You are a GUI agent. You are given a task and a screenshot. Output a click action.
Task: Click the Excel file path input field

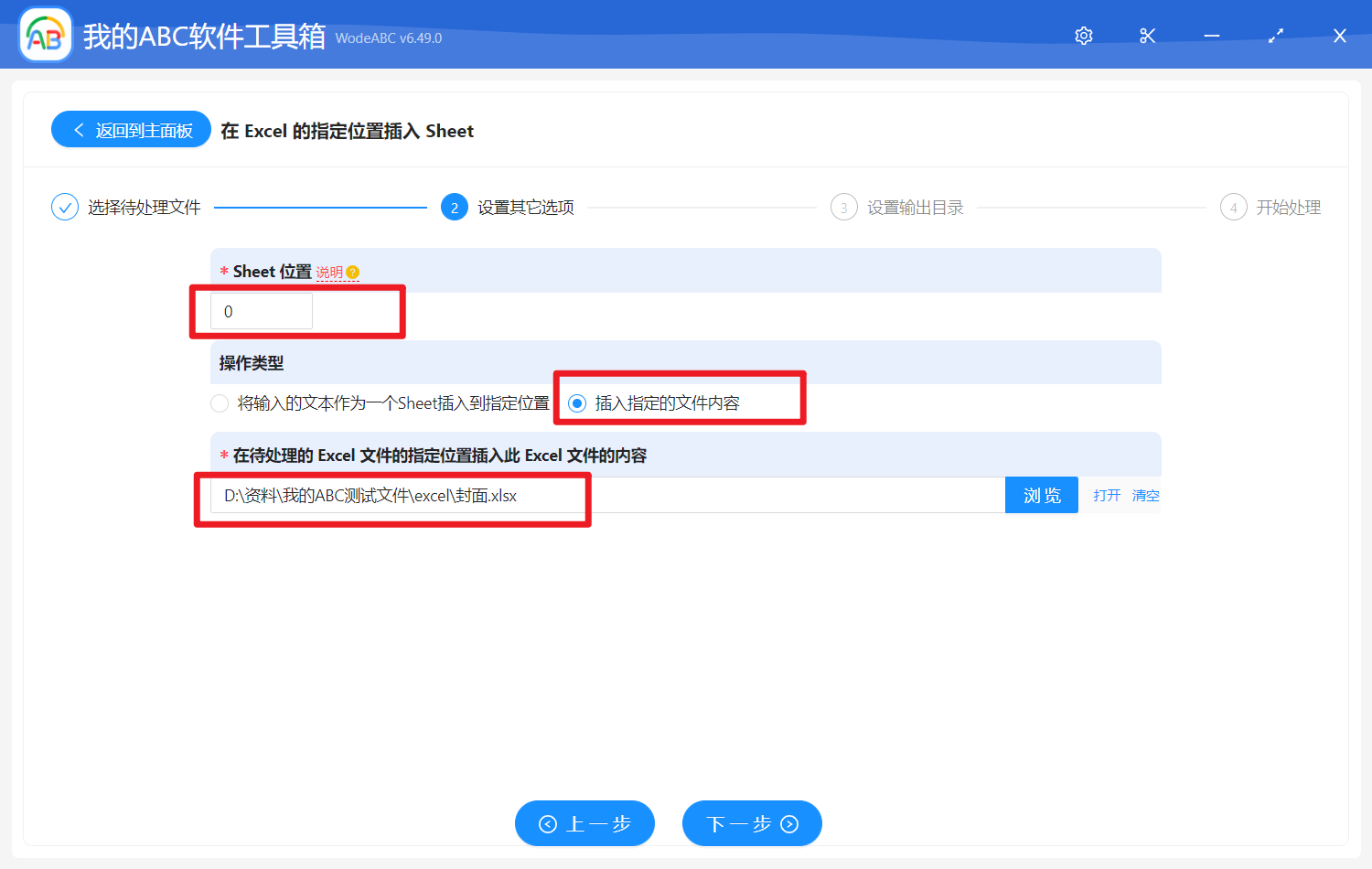pyautogui.click(x=549, y=495)
